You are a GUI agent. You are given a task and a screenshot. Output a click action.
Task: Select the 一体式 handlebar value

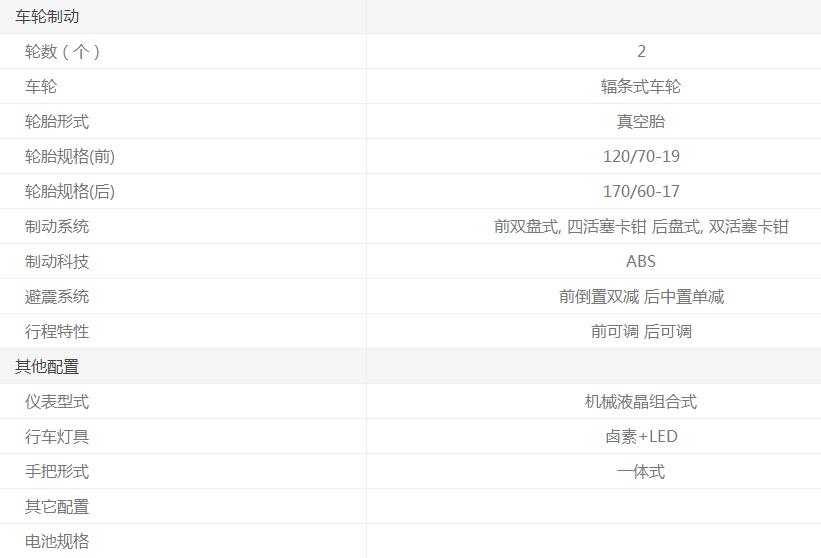click(x=640, y=471)
